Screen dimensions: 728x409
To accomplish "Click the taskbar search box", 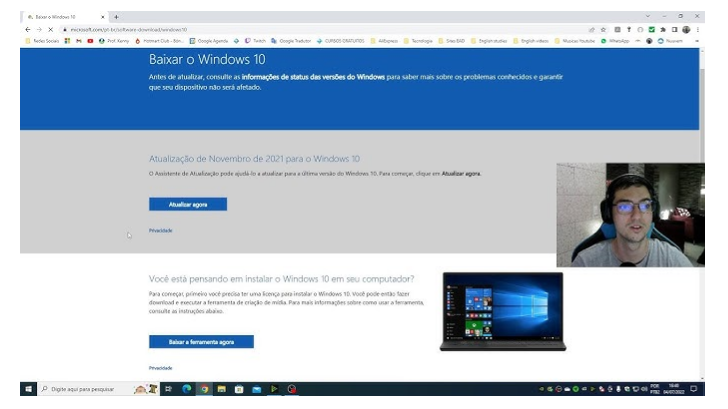I will click(x=98, y=389).
